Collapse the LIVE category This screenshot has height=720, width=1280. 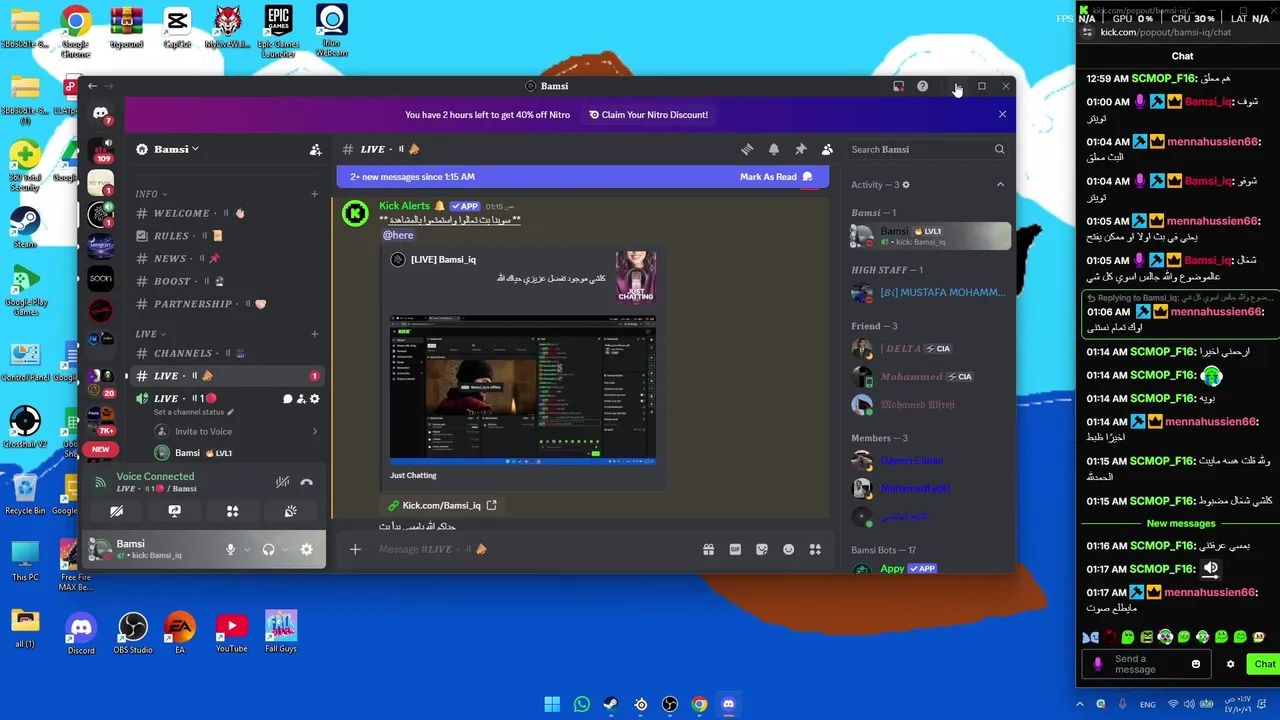click(151, 334)
